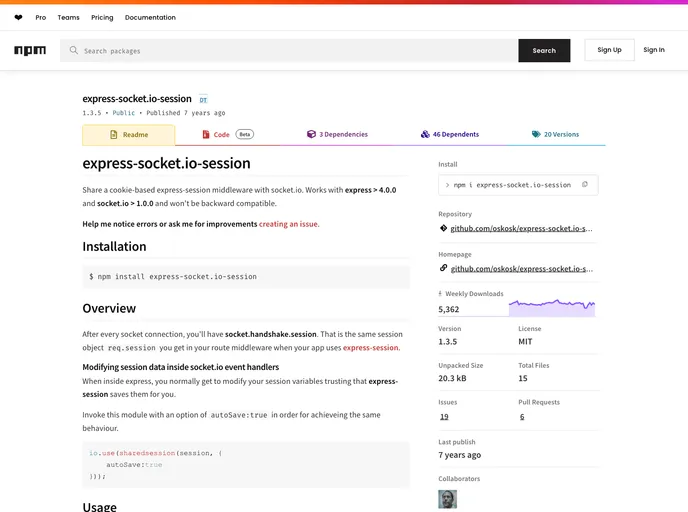The image size is (688, 512).
Task: Open the 20 Versions tab
Action: tap(555, 134)
